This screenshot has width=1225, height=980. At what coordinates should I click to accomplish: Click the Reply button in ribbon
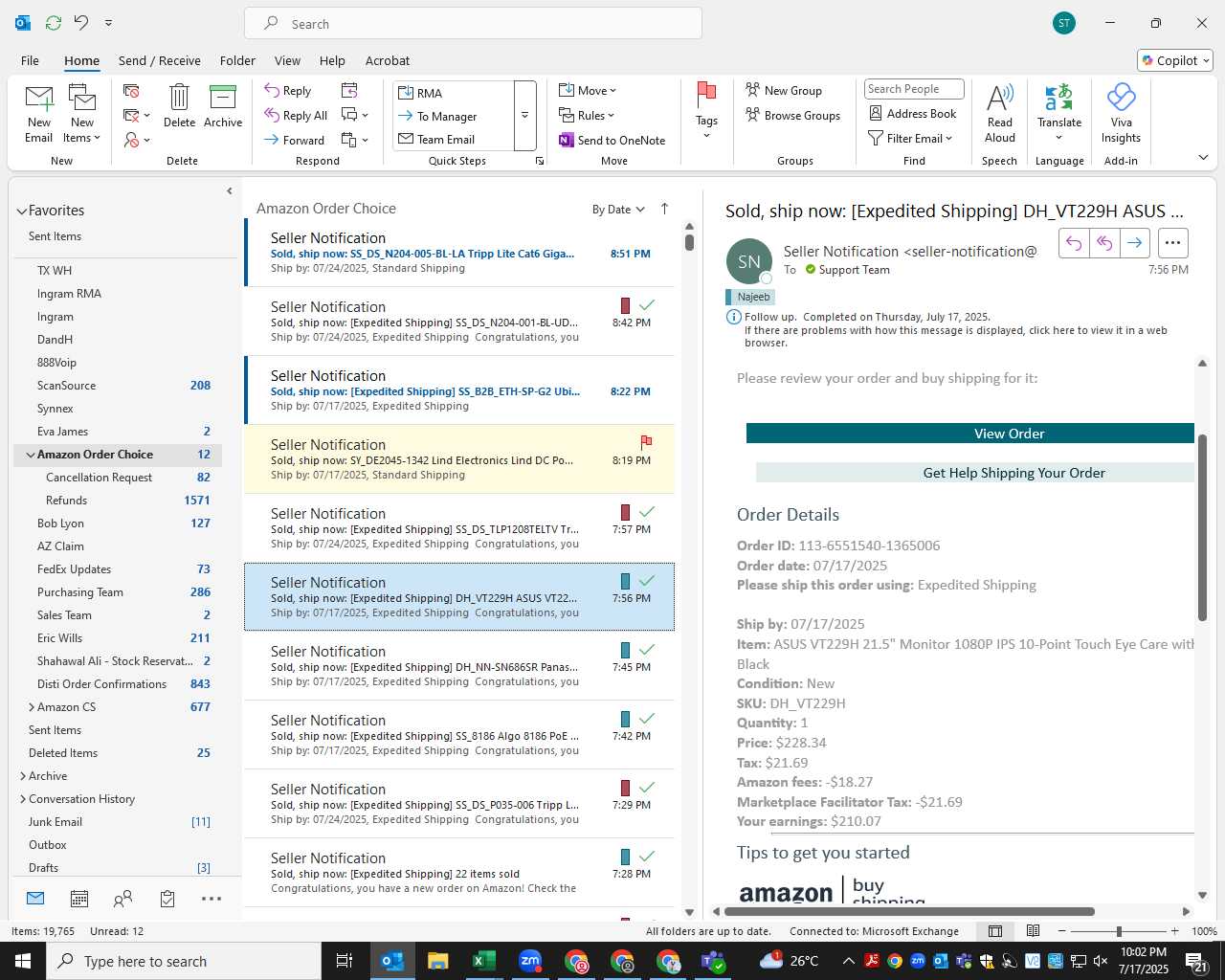288,91
